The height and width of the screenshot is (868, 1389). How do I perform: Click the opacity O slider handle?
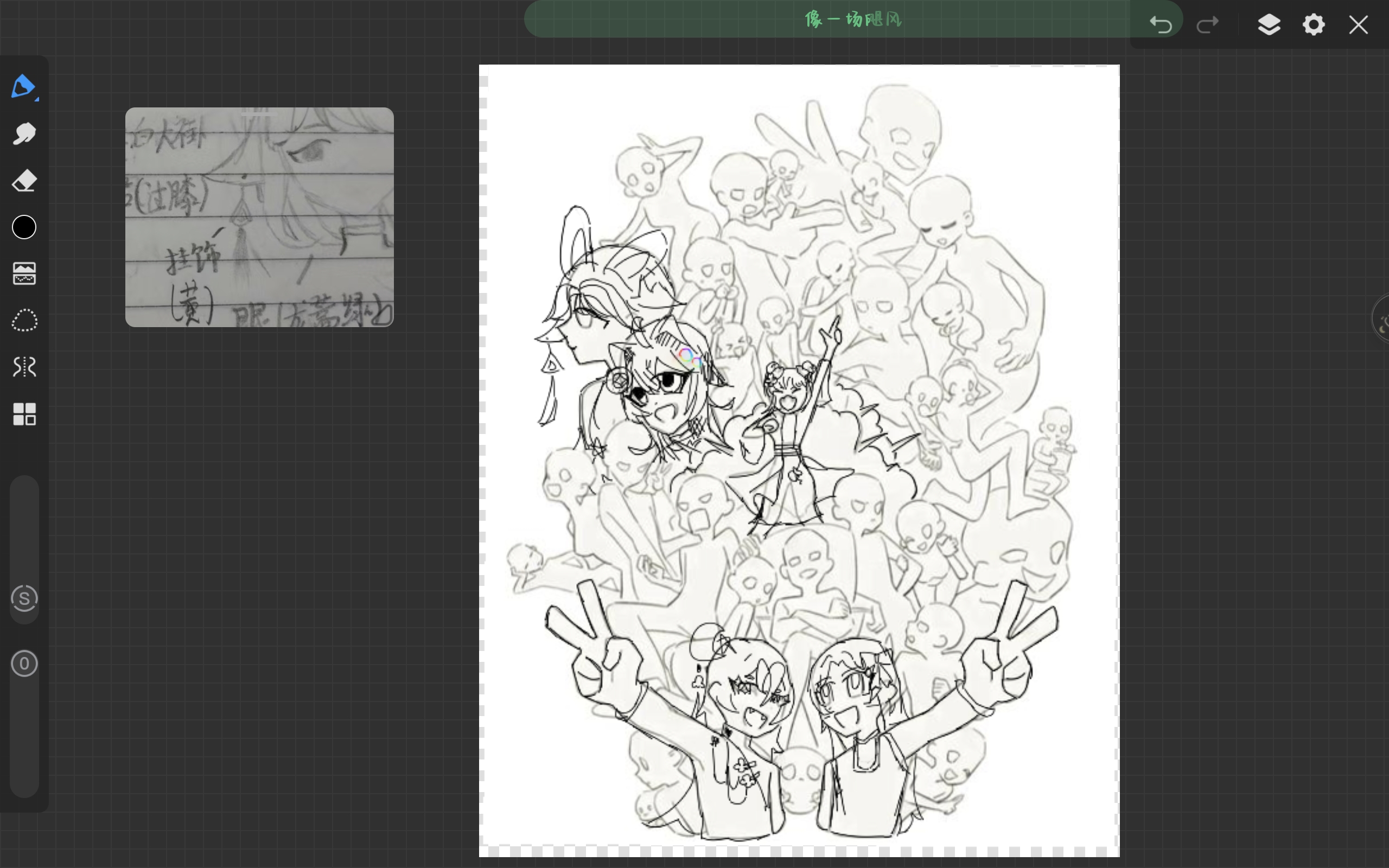[x=24, y=663]
